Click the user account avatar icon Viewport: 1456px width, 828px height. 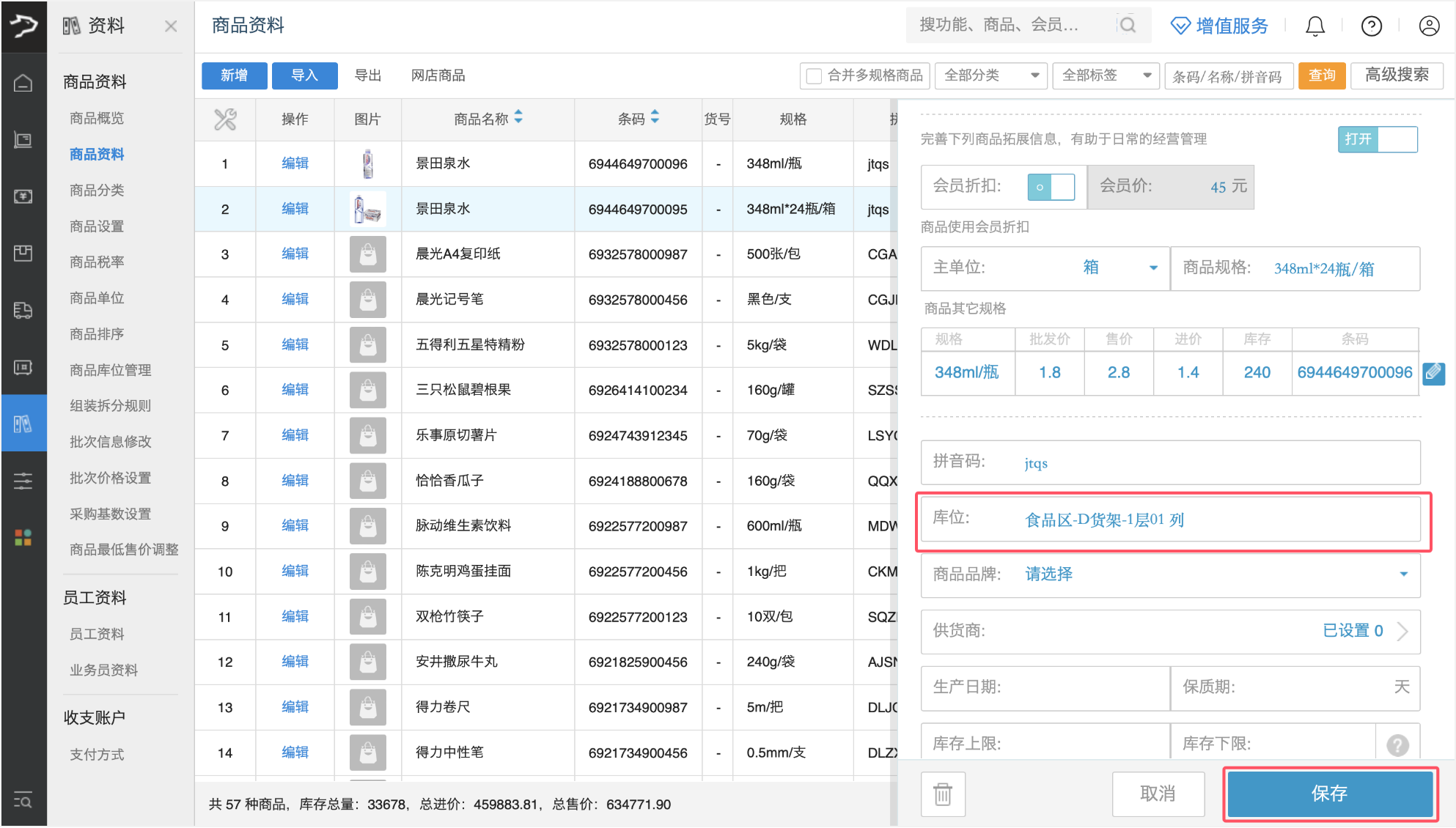point(1428,26)
